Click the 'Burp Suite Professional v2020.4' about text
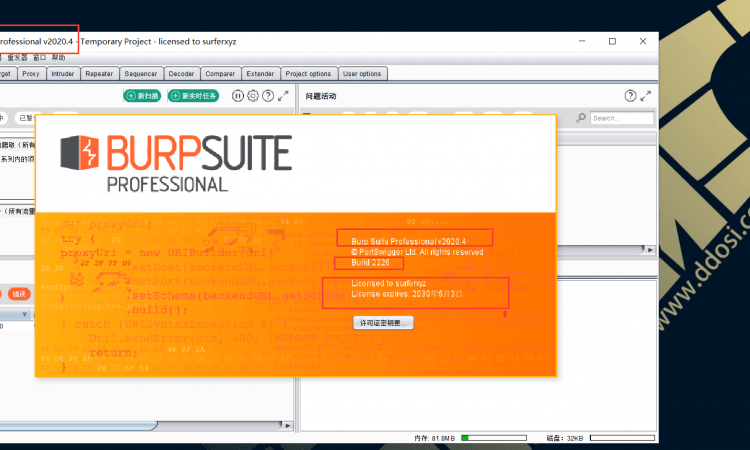The height and width of the screenshot is (450, 750). tap(408, 241)
